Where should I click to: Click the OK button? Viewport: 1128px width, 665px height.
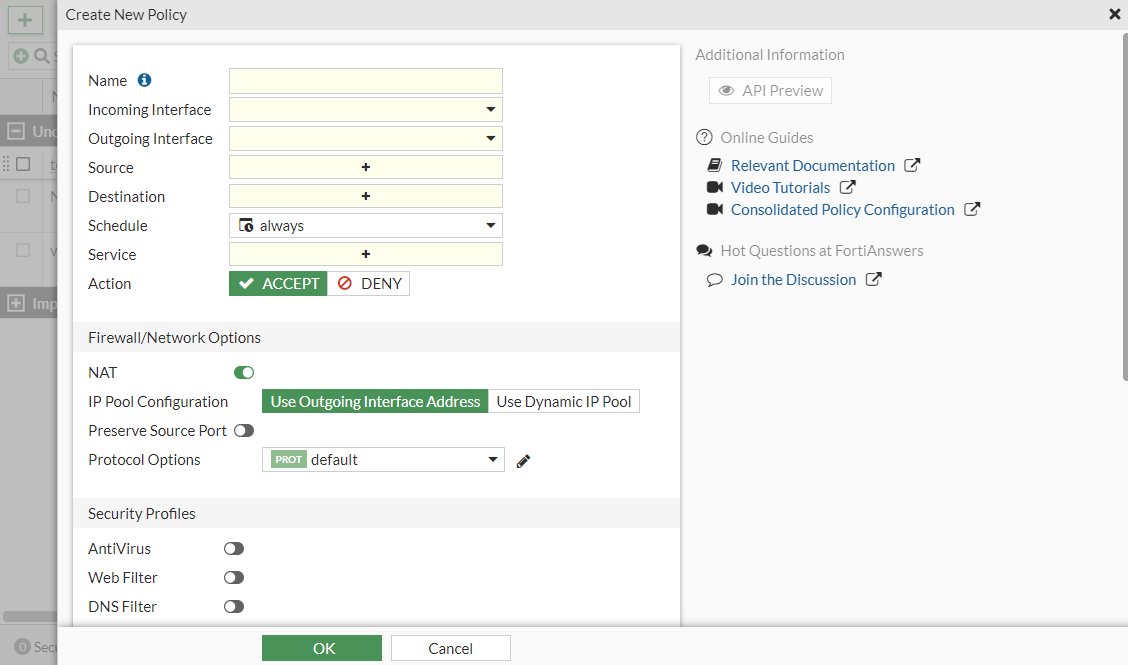point(322,648)
